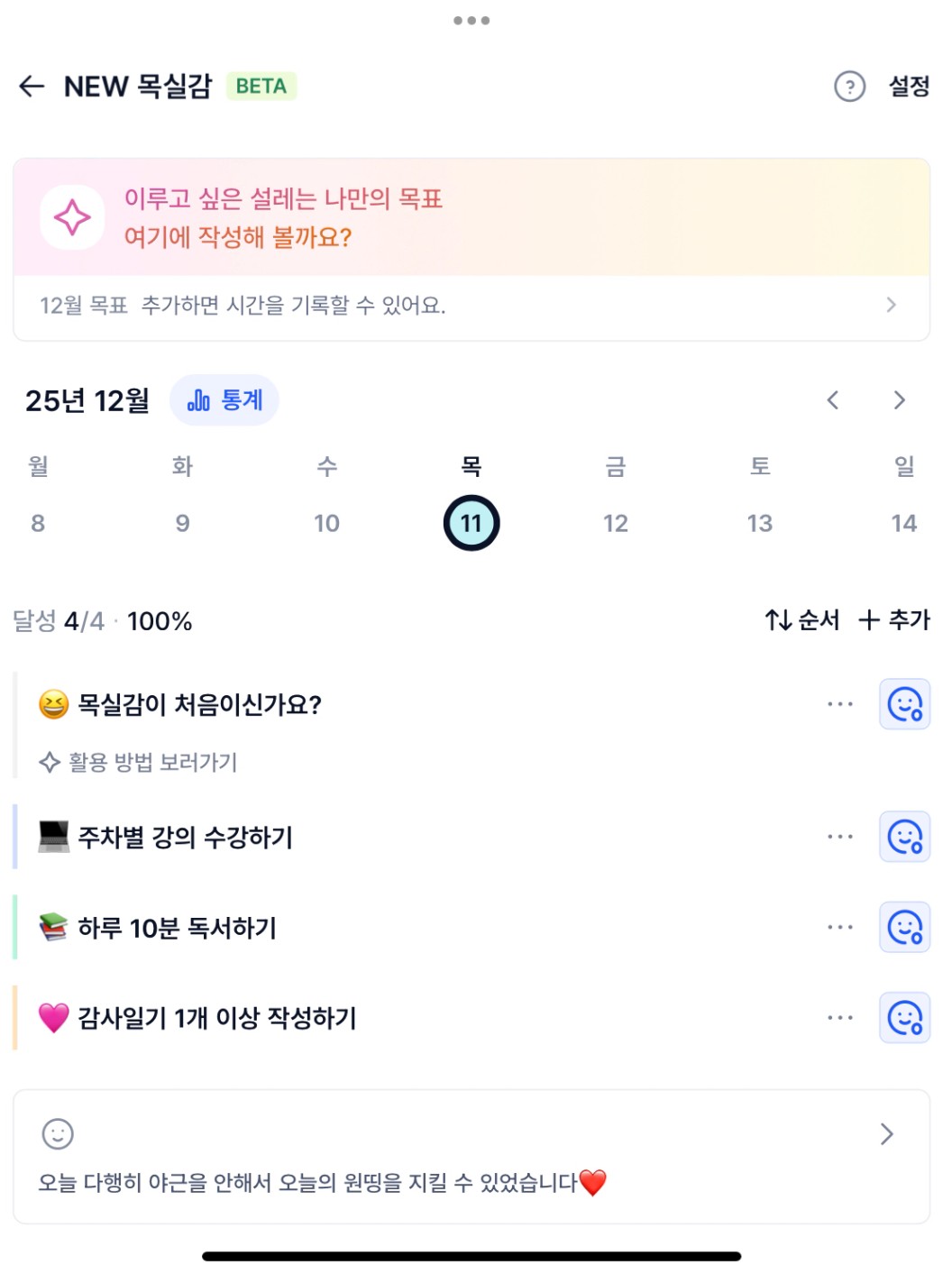Toggle completion emoji for 하루 10분 독서하기
The image size is (952, 1274).
tap(904, 927)
